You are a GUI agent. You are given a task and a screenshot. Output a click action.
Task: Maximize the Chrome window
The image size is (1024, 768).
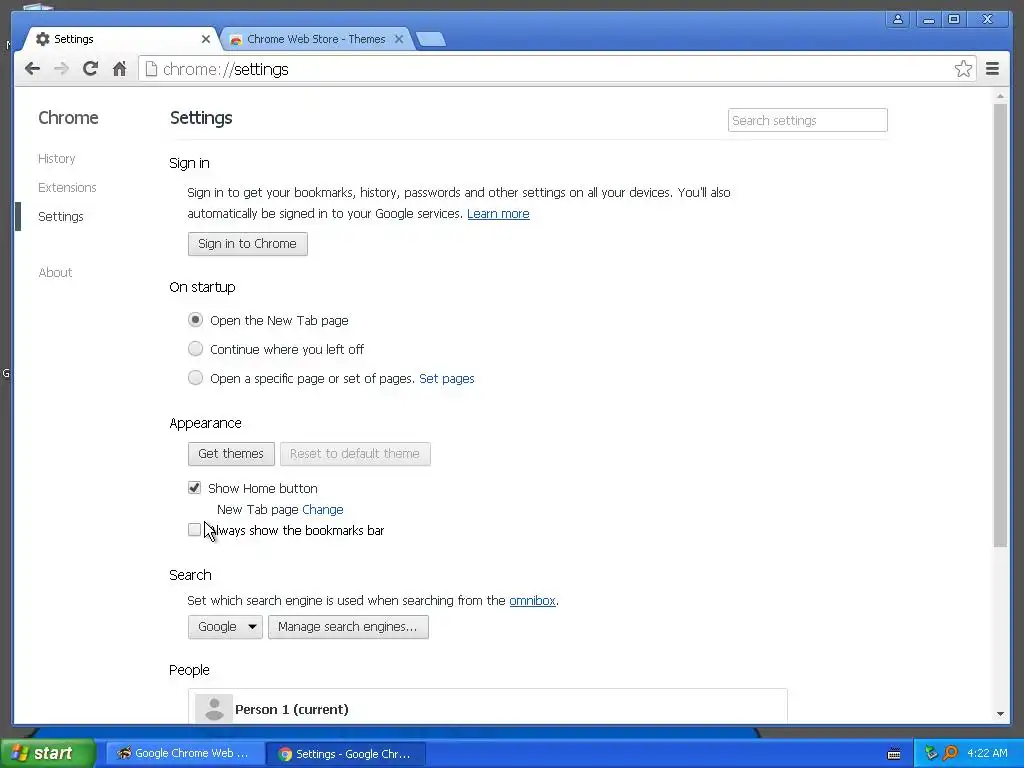pos(954,19)
